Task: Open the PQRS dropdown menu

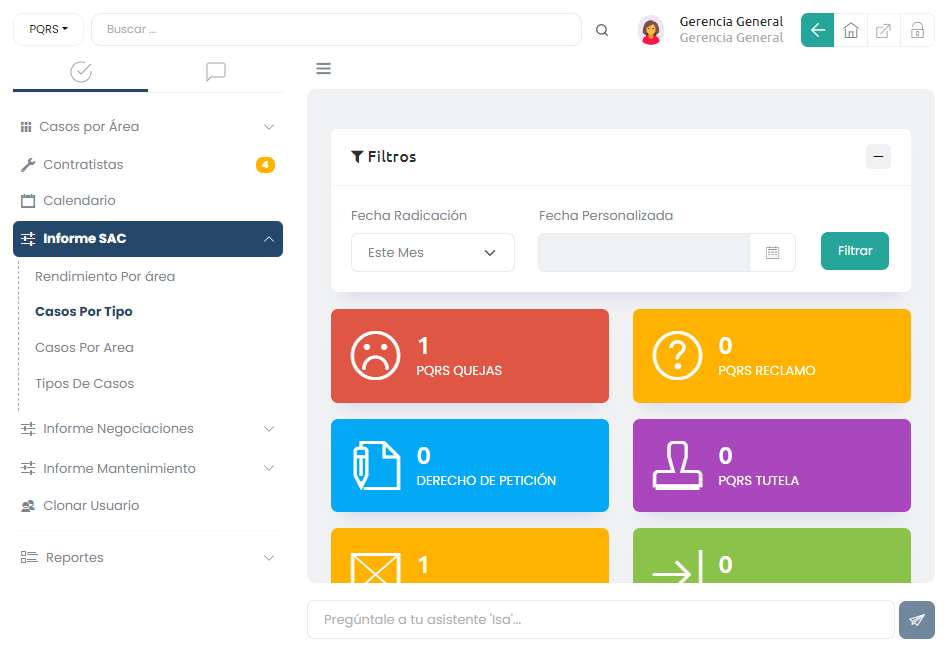Action: click(x=48, y=30)
